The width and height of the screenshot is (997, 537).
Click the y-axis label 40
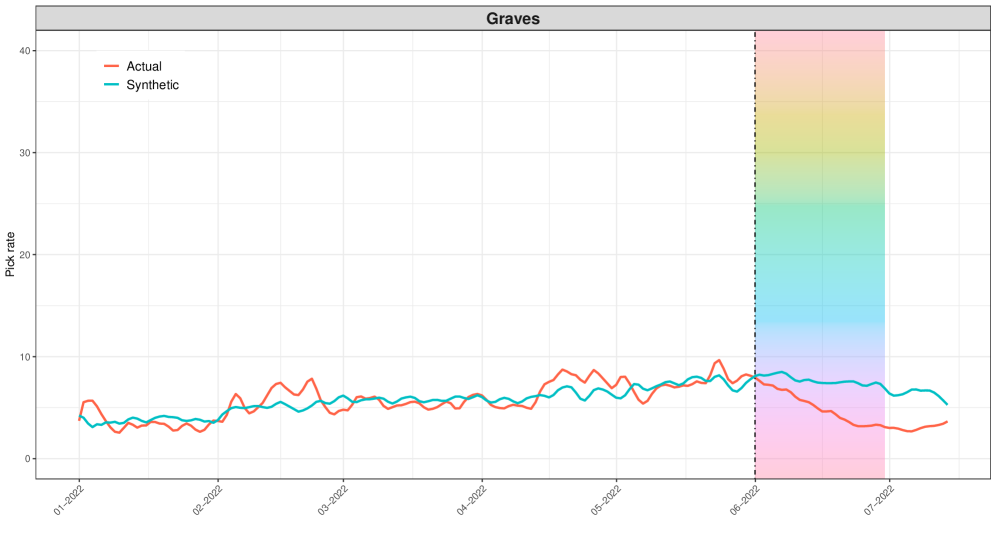pos(25,51)
